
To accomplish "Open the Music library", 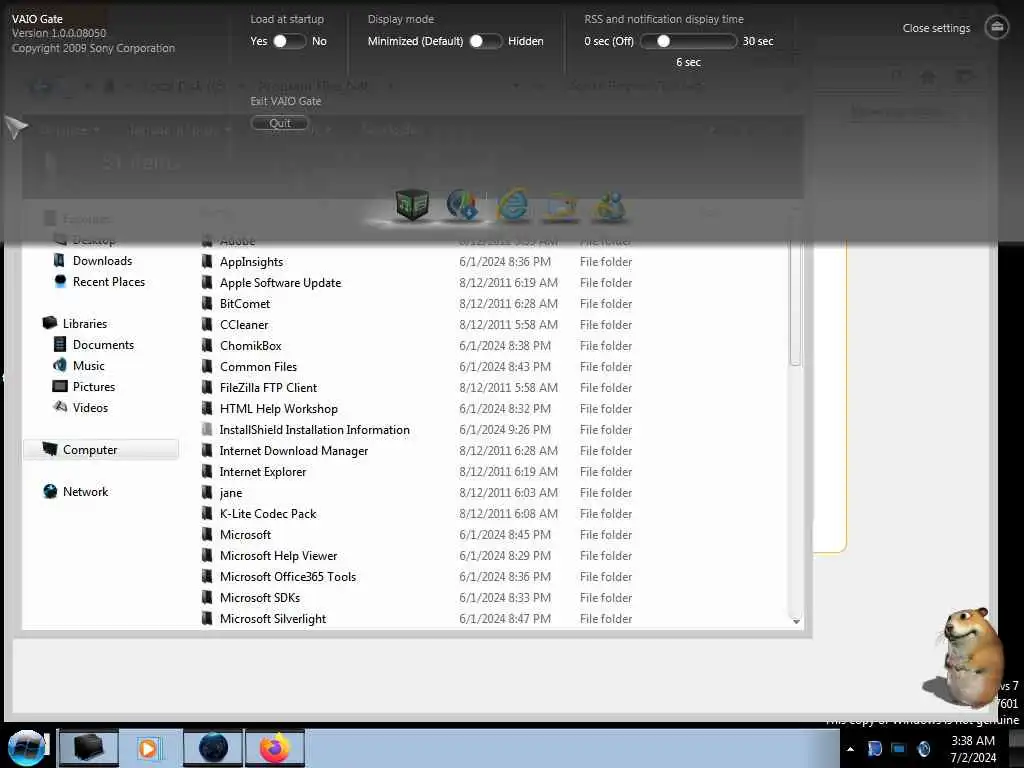I will (x=89, y=366).
